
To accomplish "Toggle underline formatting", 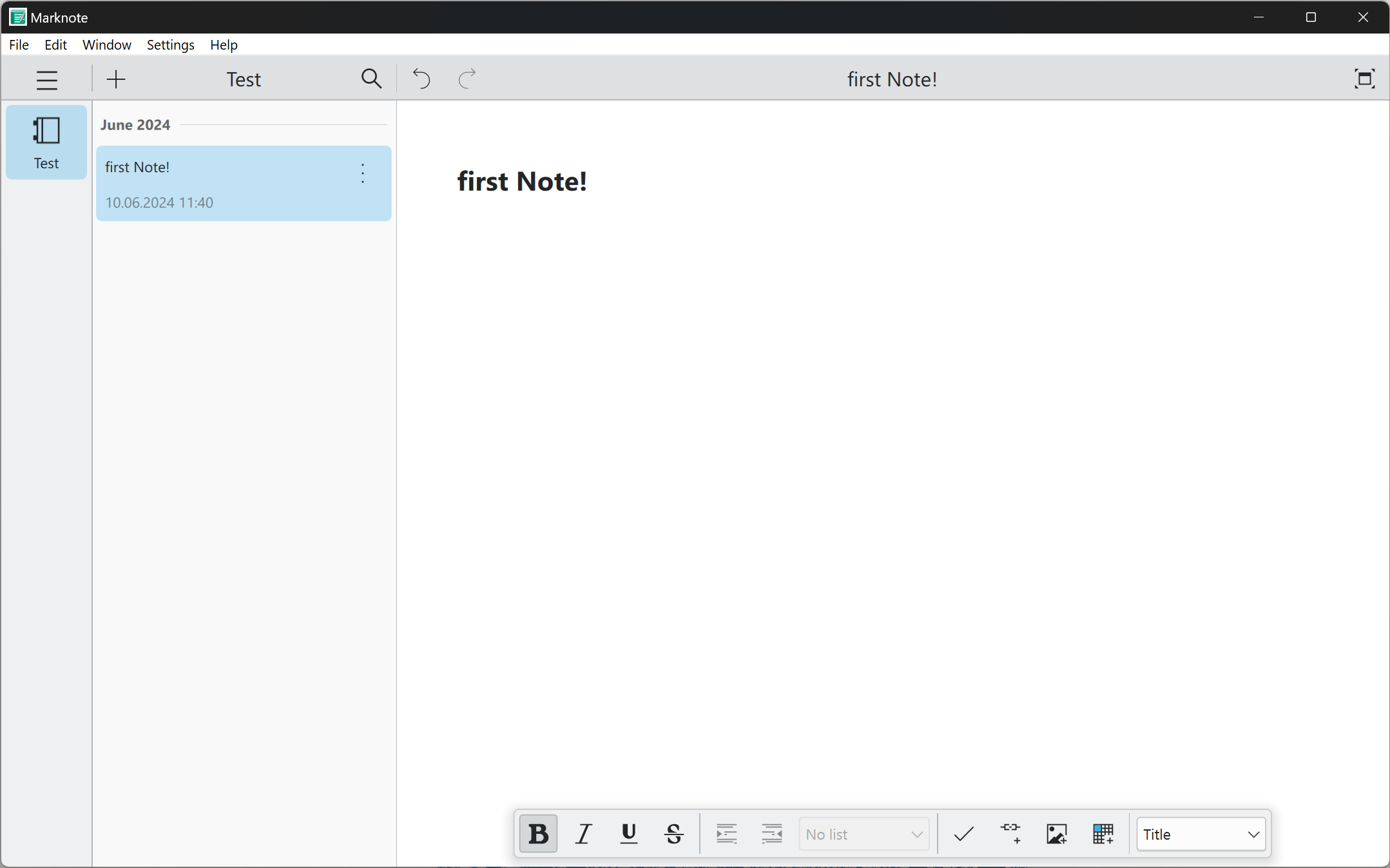I will (x=629, y=834).
